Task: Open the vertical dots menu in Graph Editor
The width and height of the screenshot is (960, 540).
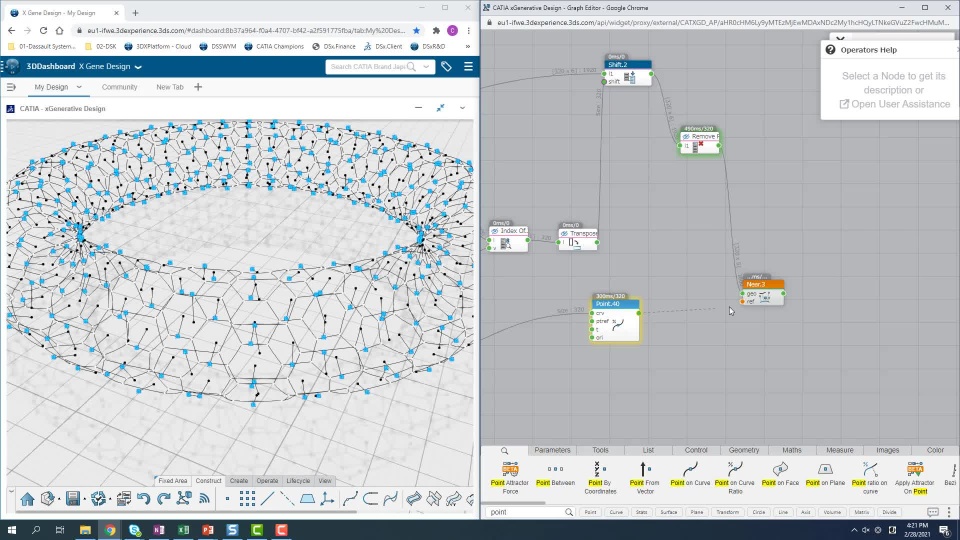Action: coord(949,512)
